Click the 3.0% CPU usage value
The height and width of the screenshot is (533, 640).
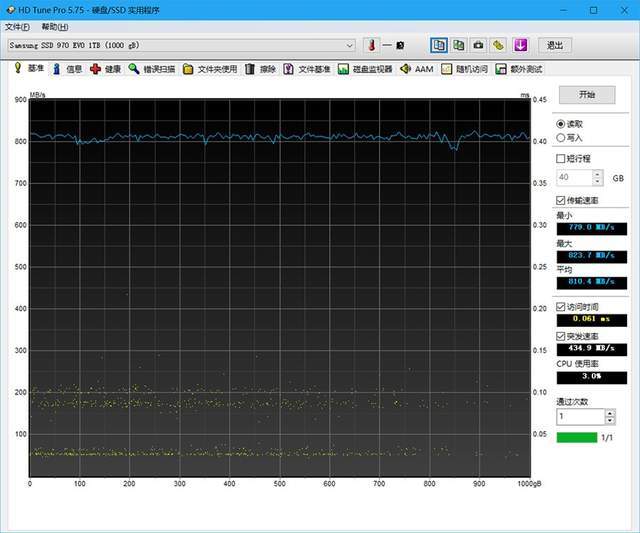[x=591, y=377]
